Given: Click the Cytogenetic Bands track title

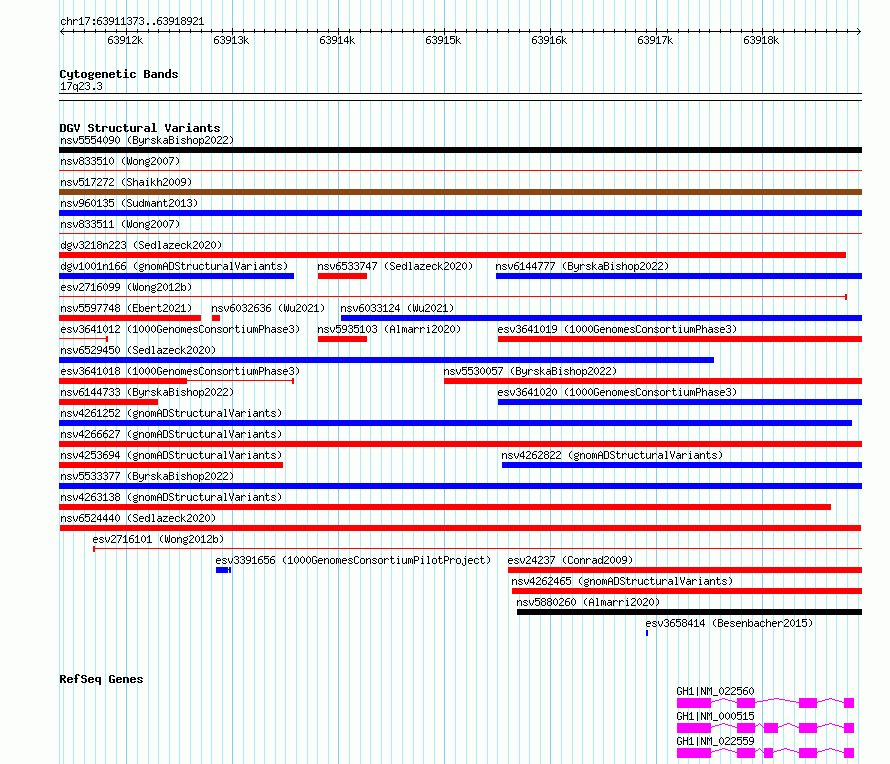Looking at the screenshot, I should [x=119, y=74].
